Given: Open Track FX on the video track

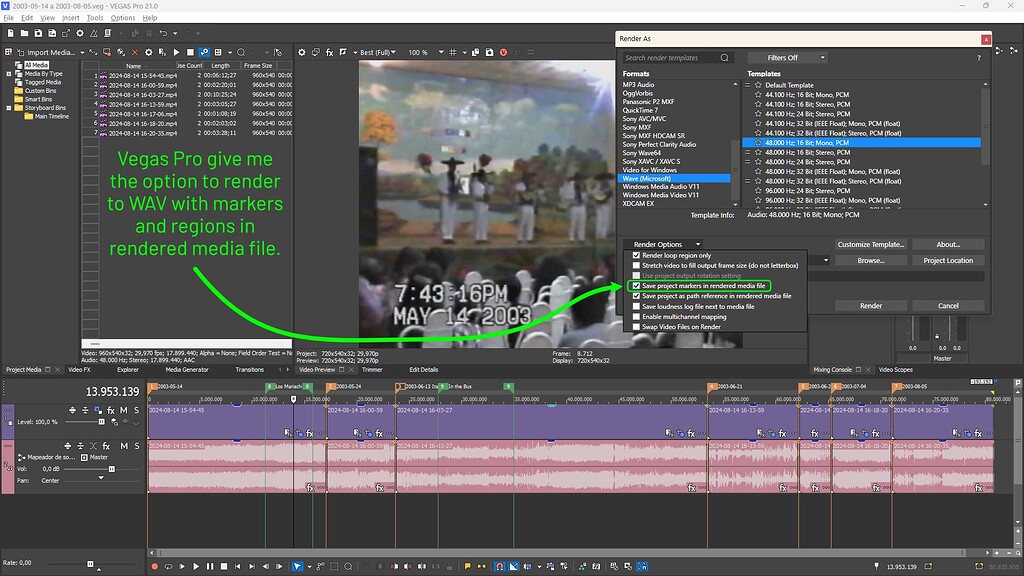Looking at the screenshot, I should click(111, 411).
